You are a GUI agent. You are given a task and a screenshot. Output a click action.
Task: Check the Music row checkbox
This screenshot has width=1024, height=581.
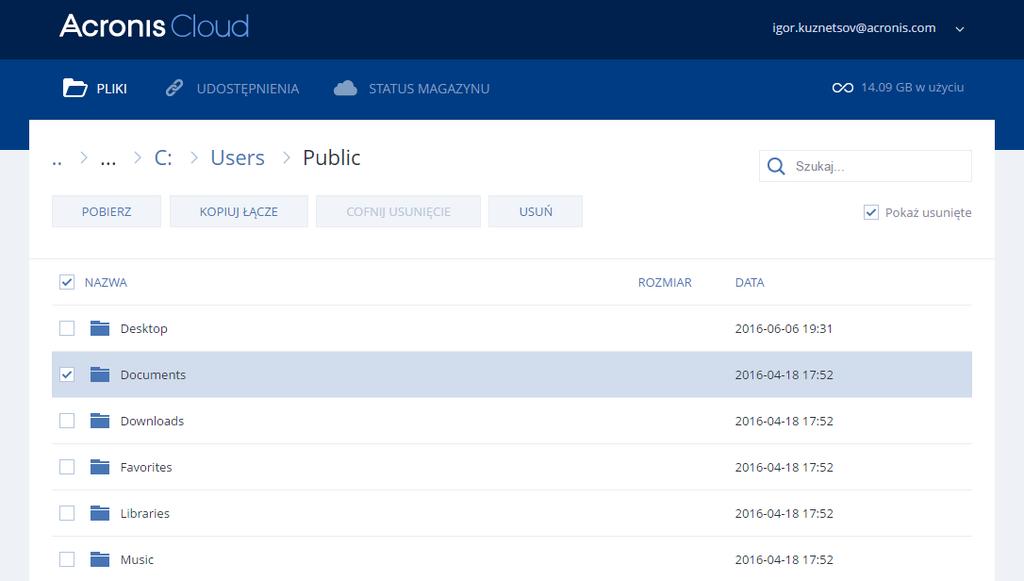point(67,559)
